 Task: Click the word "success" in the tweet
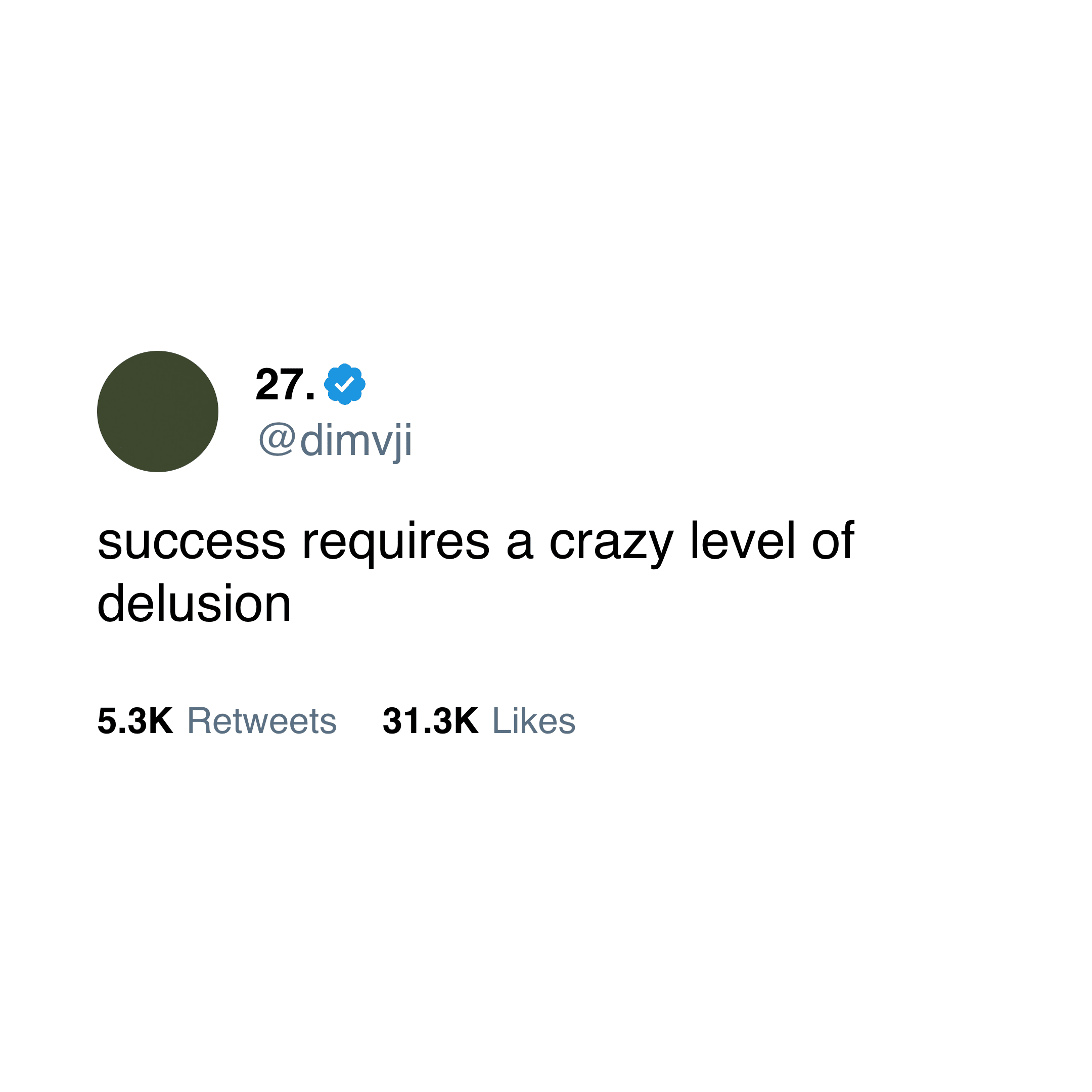coord(191,542)
